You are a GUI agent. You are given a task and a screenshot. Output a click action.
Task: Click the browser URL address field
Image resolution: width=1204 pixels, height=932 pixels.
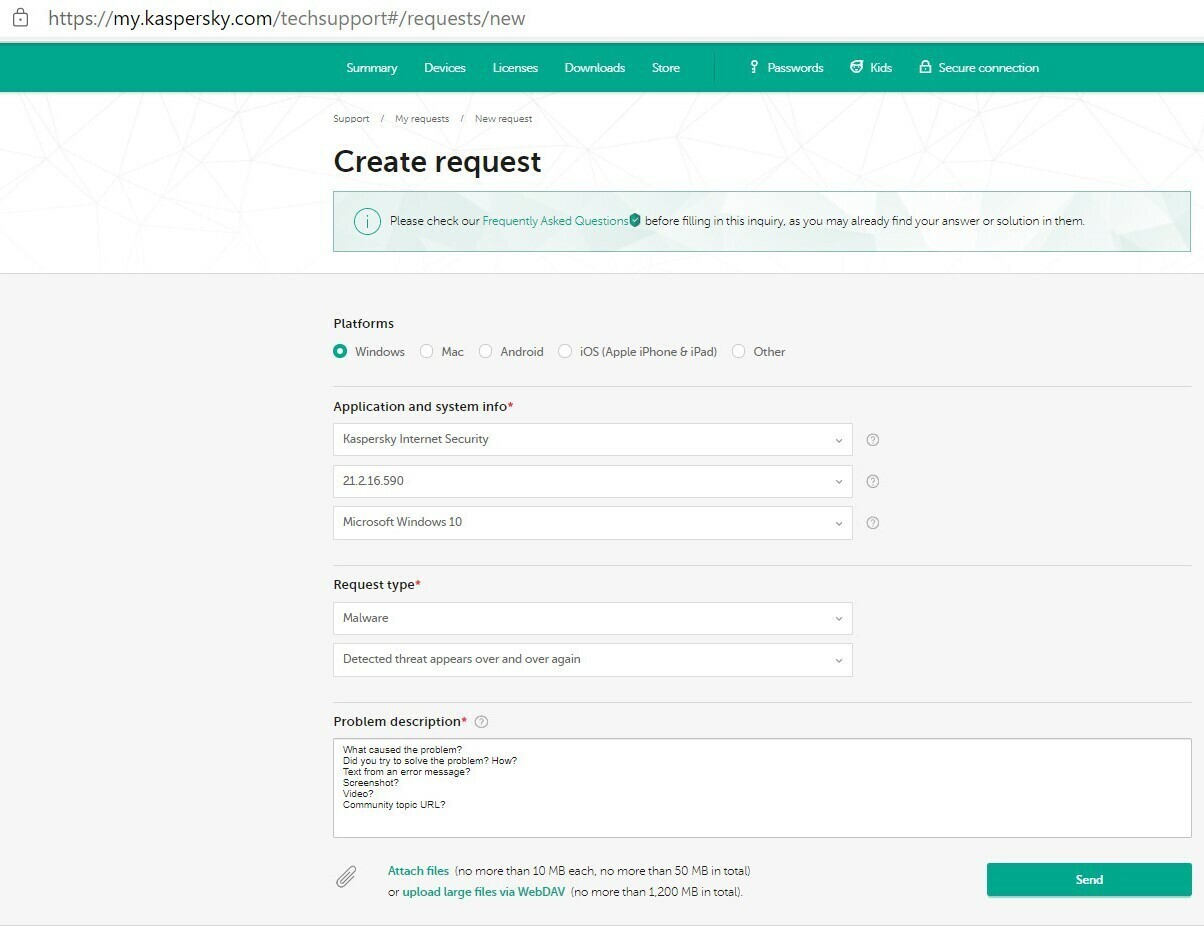(287, 18)
